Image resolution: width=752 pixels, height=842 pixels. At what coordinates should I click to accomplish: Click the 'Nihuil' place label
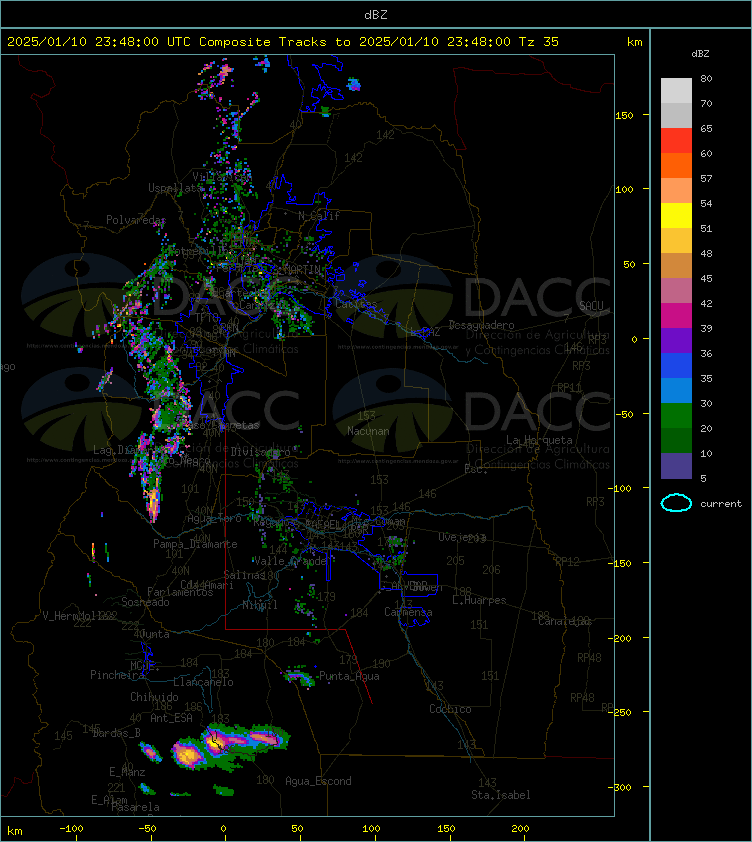click(x=260, y=605)
